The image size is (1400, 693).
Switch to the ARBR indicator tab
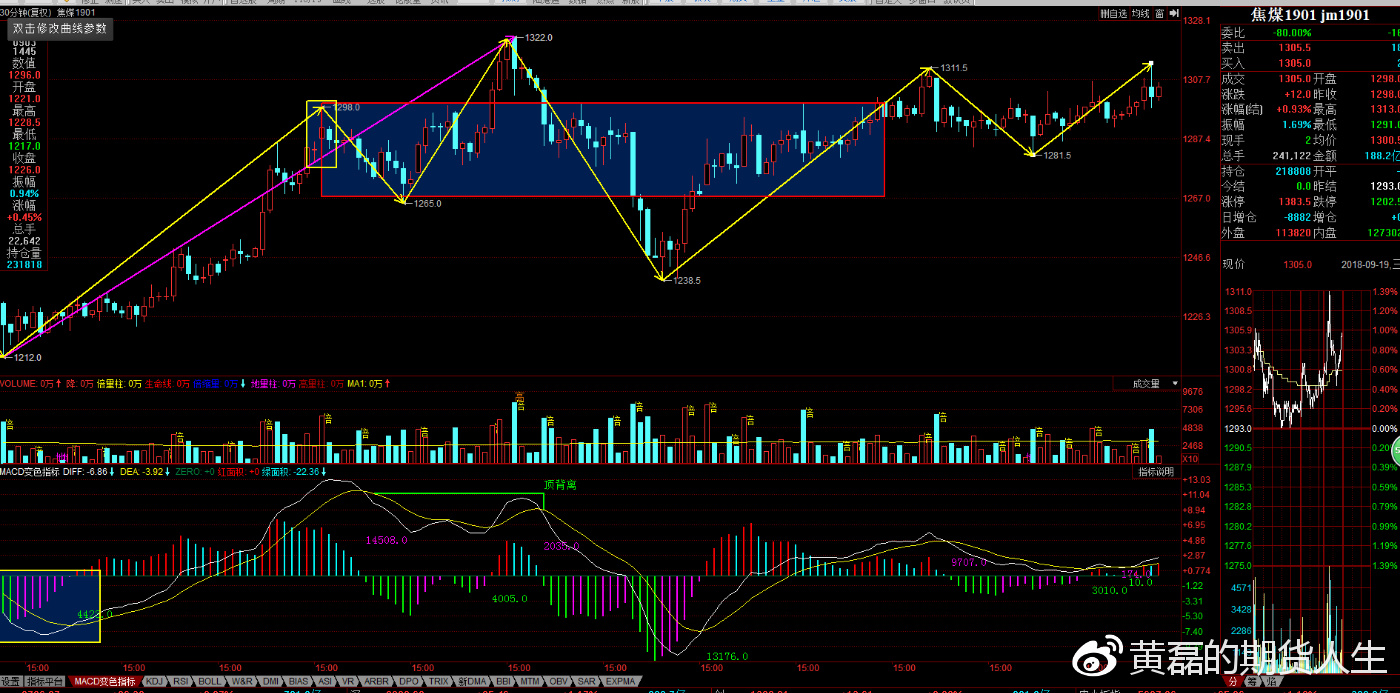point(376,682)
